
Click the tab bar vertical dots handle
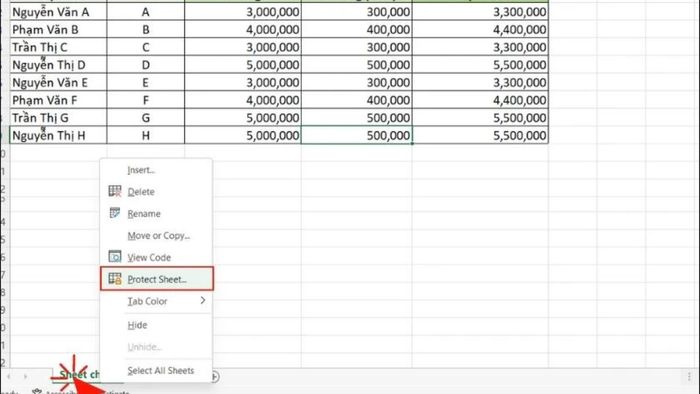click(689, 377)
